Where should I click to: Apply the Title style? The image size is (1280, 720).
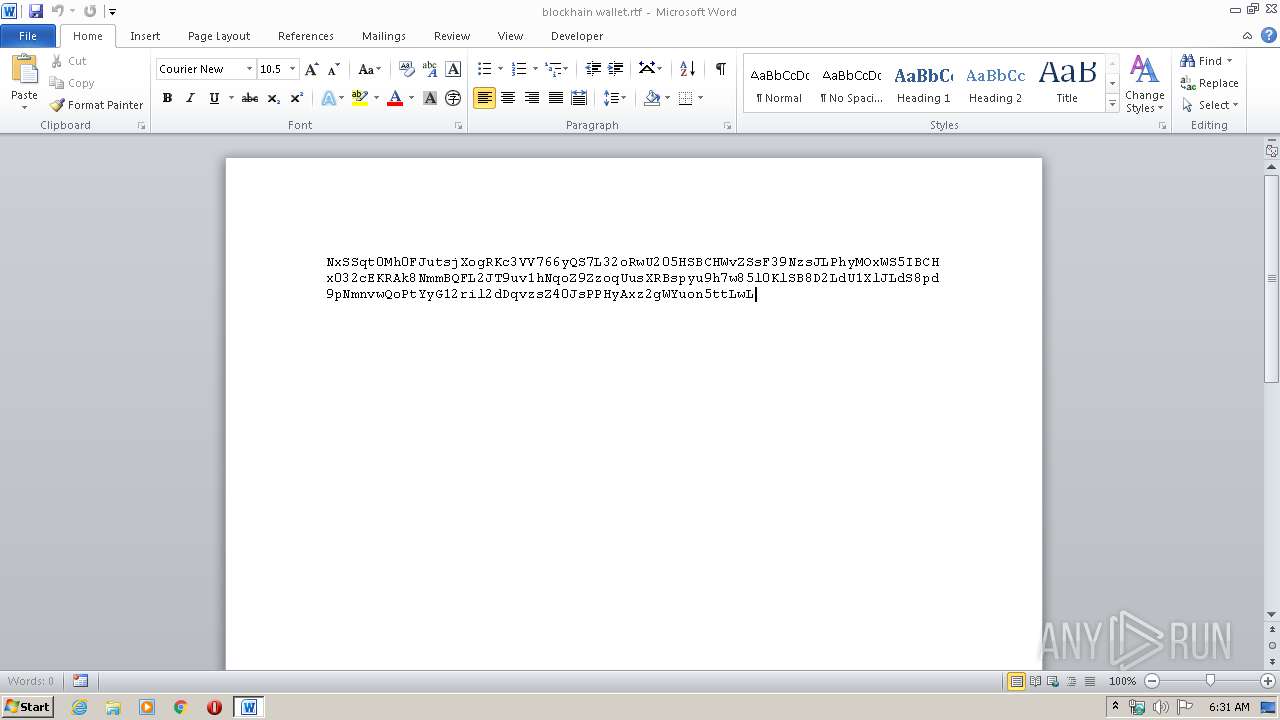[1067, 84]
